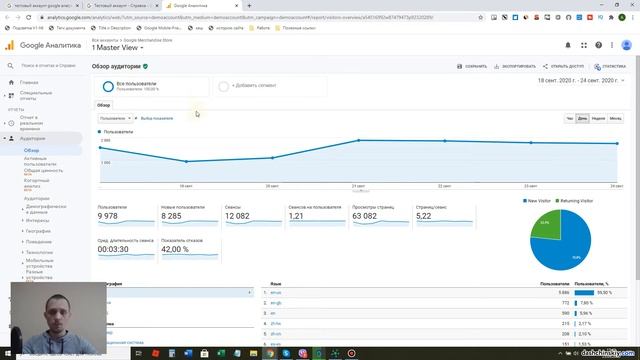Viewport: 640px width, 360px height.
Task: Click green Returning Visitor pie slice
Action: pos(547,225)
